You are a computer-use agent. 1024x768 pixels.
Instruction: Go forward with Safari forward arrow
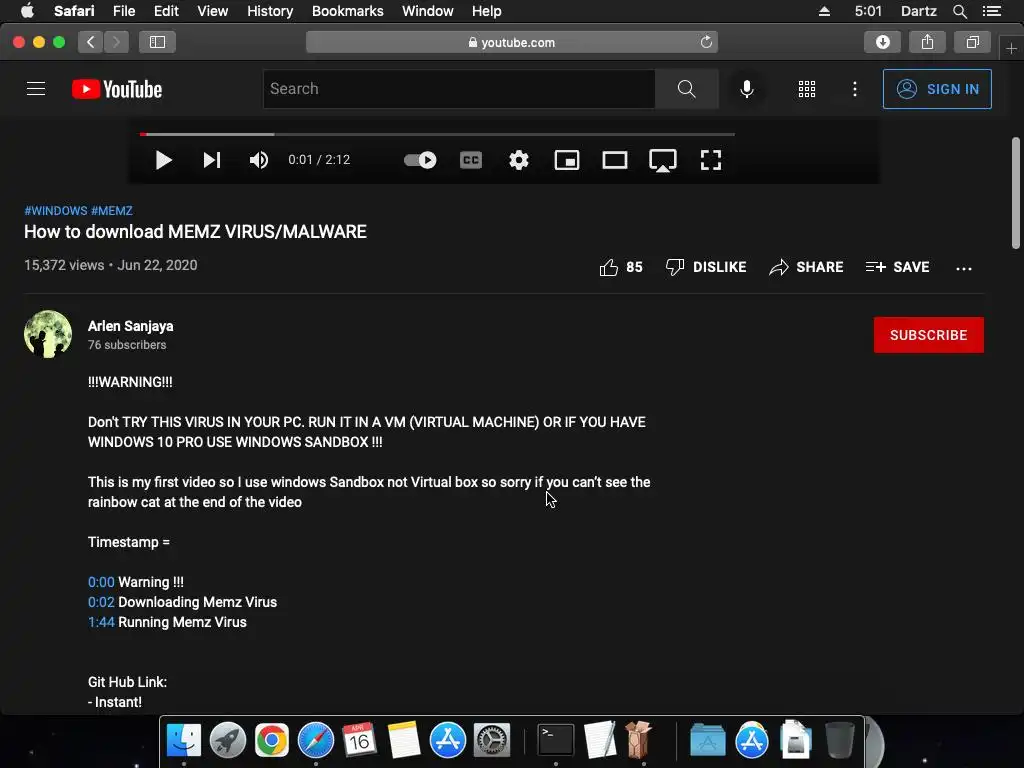coord(116,42)
